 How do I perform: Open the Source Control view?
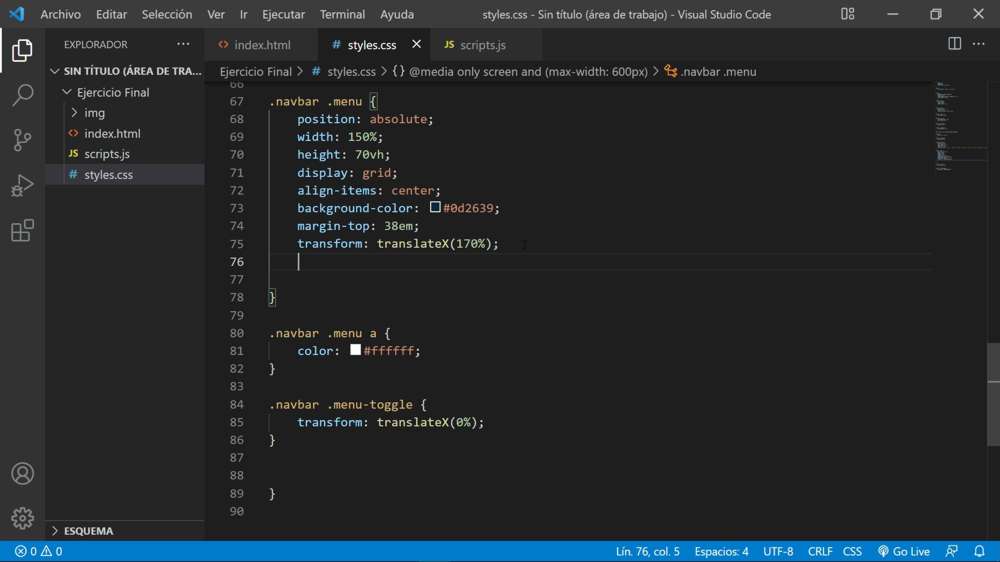[22, 140]
